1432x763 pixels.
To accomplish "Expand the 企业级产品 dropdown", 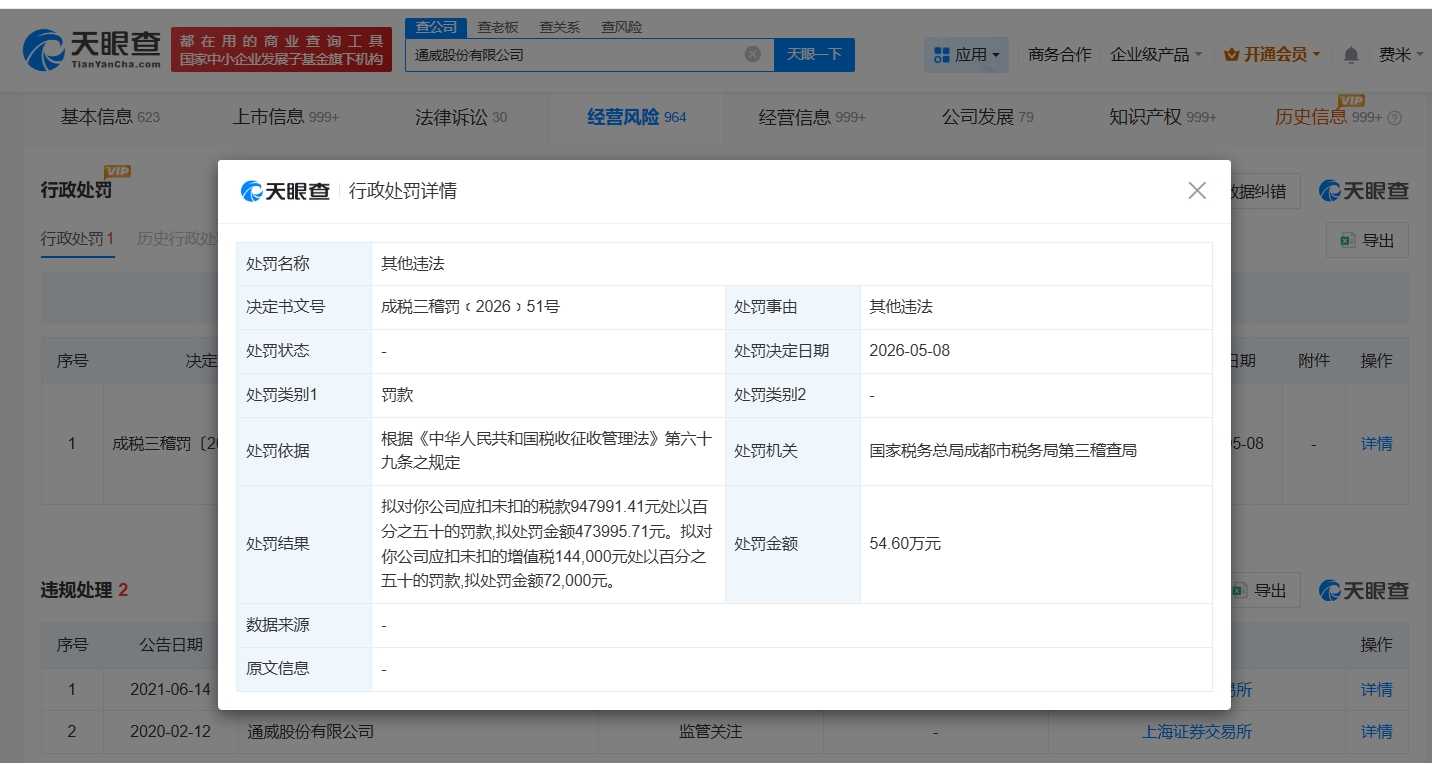I will pos(1156,54).
